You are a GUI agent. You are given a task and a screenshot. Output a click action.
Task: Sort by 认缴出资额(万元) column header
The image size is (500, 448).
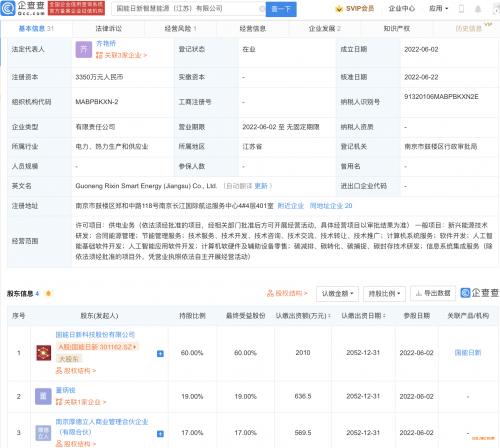point(303,316)
